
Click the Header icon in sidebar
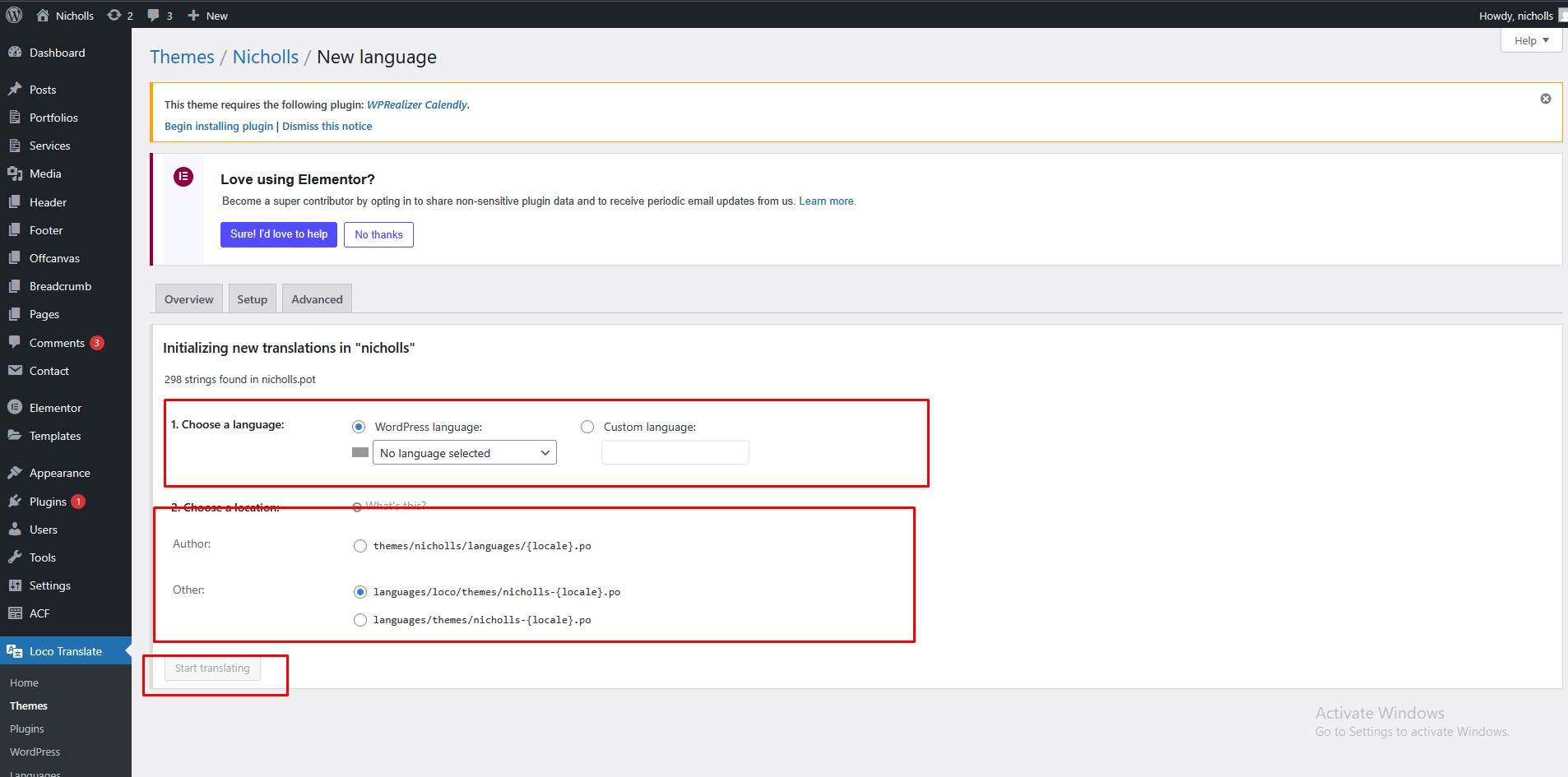pos(15,201)
